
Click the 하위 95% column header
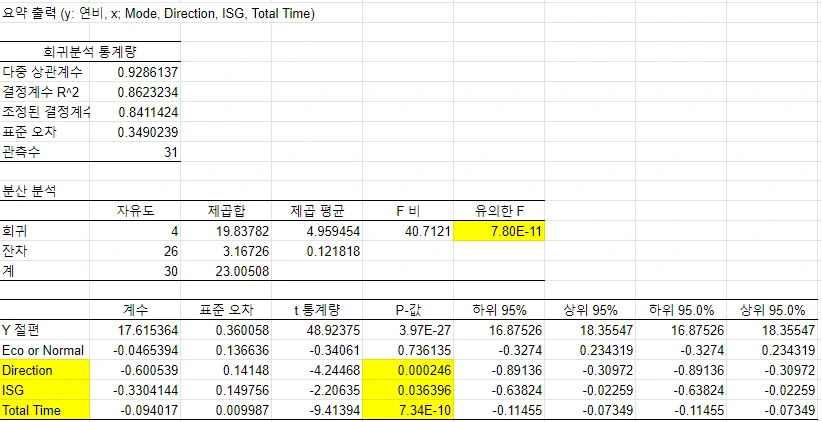(499, 310)
